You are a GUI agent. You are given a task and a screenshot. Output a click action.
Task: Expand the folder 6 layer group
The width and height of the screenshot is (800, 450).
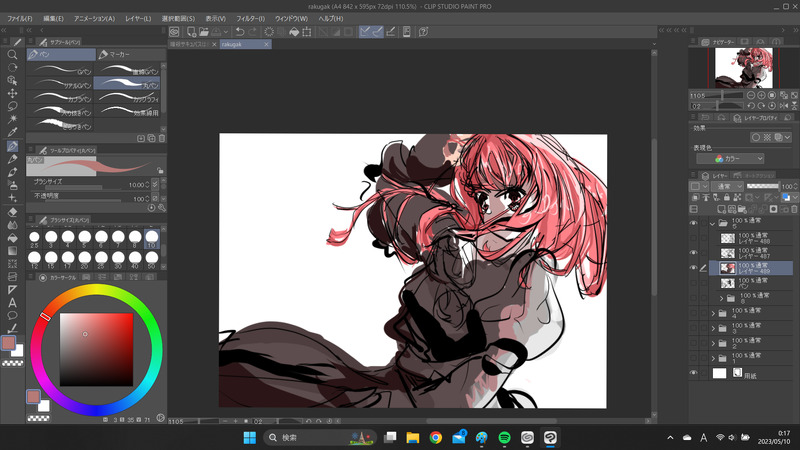721,298
